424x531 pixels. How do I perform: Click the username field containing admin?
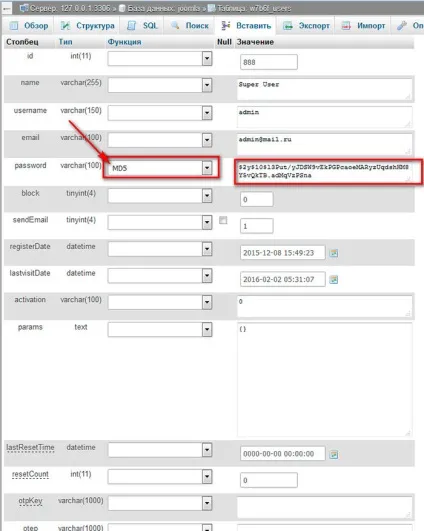(325, 117)
